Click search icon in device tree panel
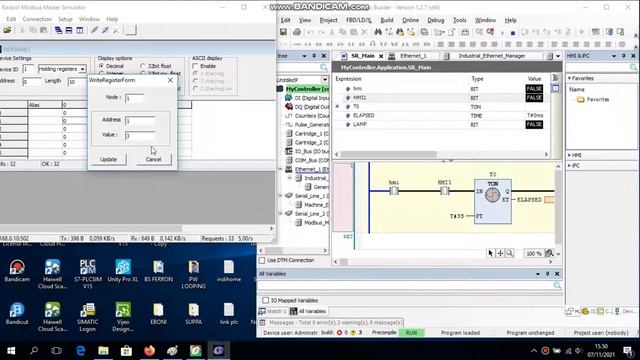 pos(324,67)
